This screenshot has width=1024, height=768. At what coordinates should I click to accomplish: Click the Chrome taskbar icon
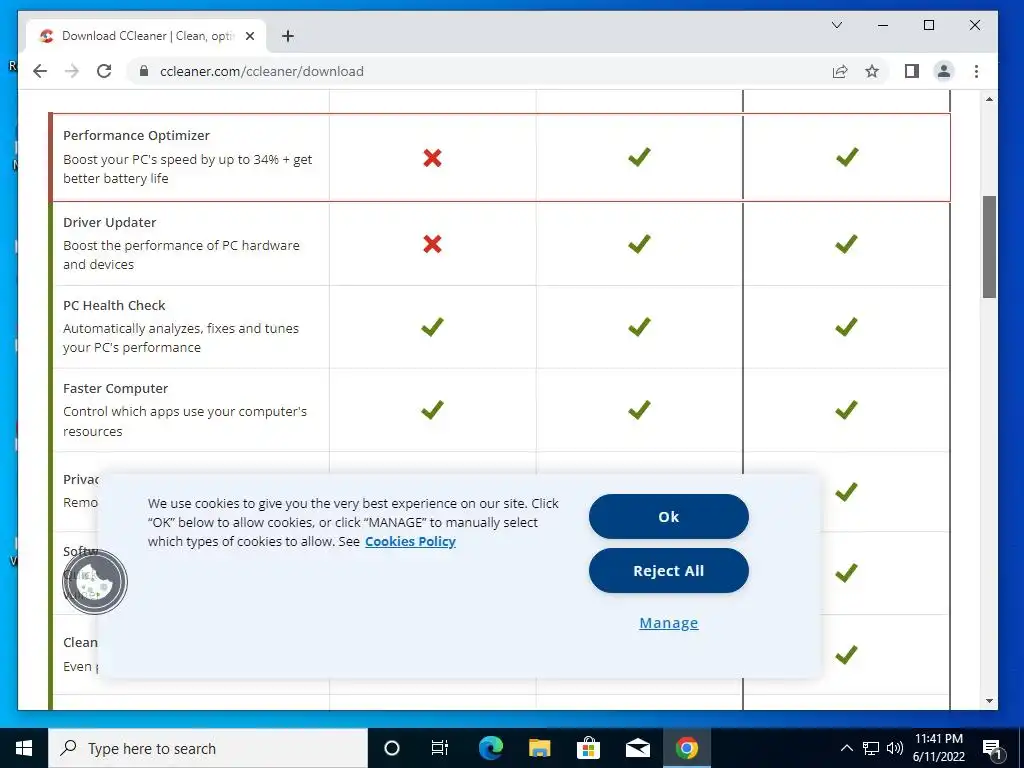pos(686,748)
